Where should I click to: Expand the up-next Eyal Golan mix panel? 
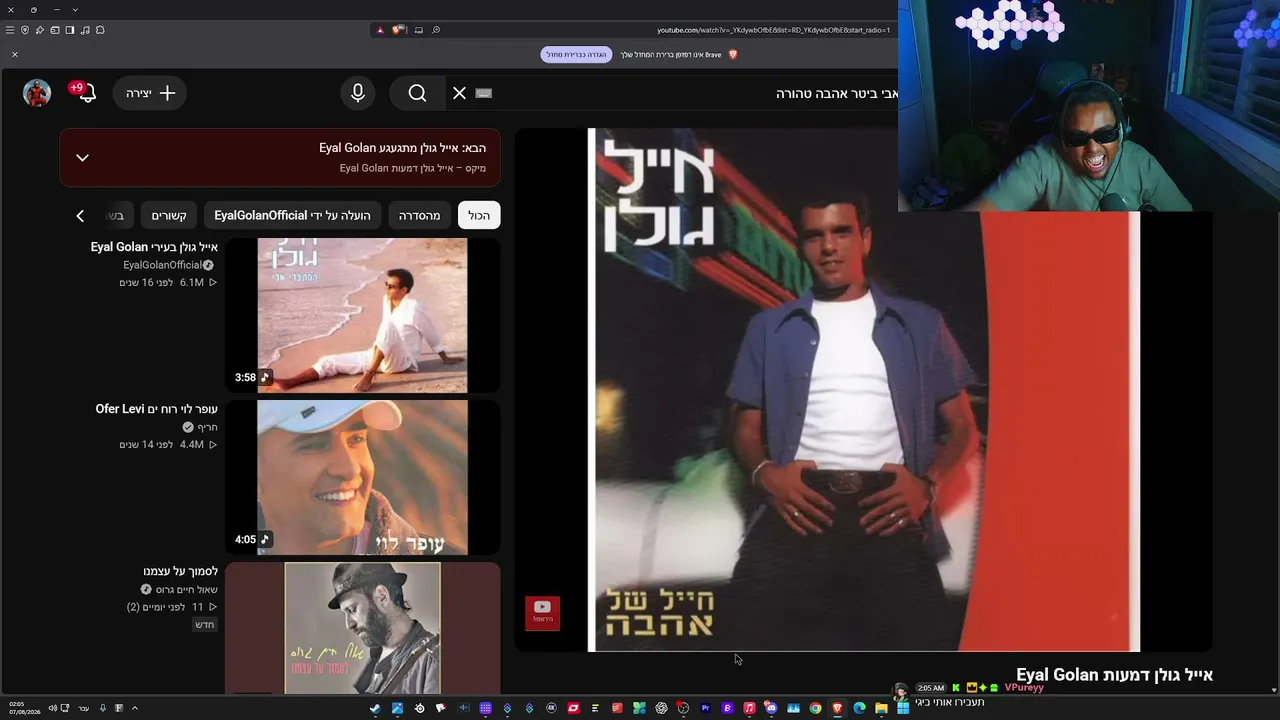[82, 158]
